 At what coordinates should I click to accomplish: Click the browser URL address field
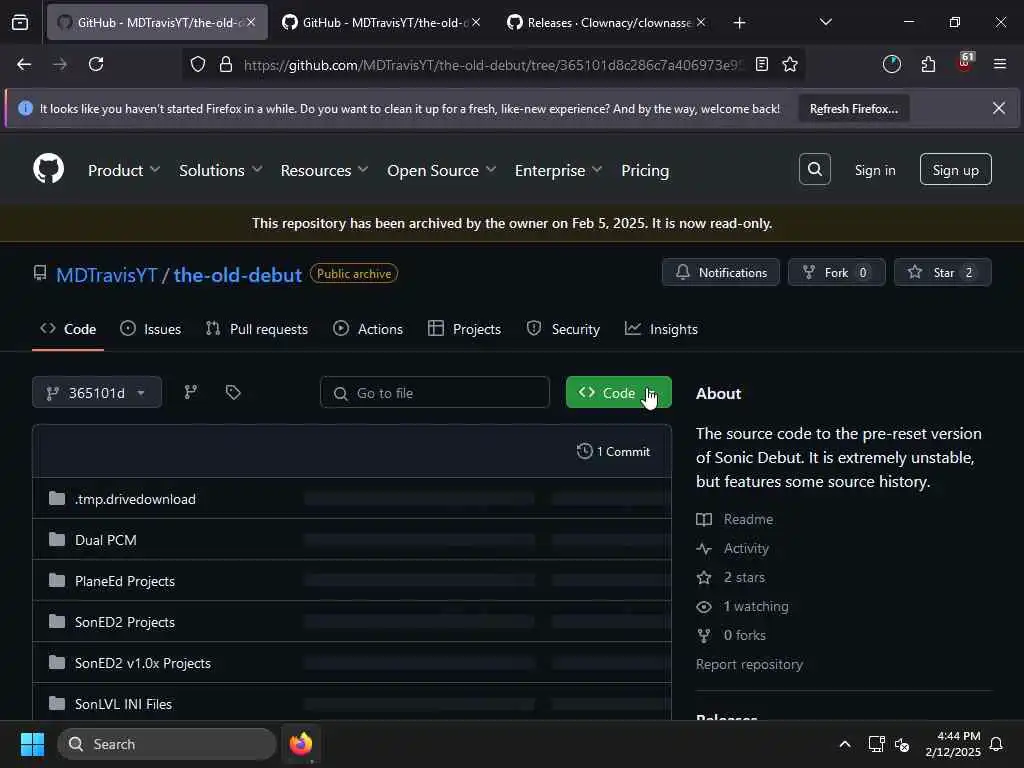[493, 64]
